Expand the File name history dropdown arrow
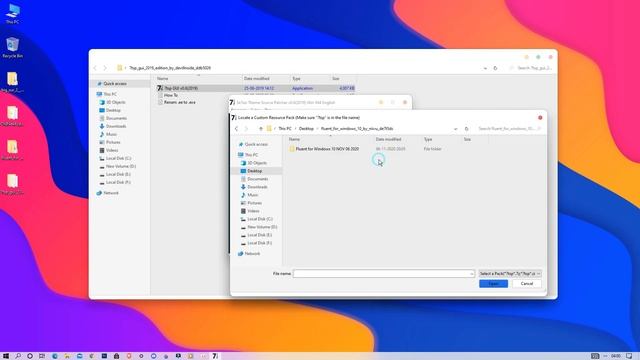Screen dimensions: 640x360 tap(471, 273)
